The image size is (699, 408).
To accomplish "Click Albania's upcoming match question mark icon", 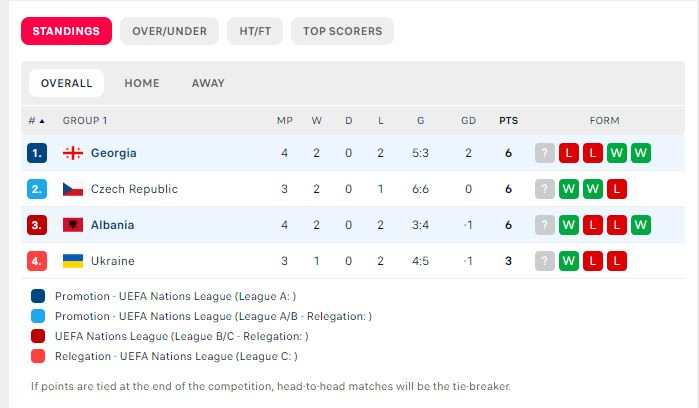I will click(x=545, y=225).
